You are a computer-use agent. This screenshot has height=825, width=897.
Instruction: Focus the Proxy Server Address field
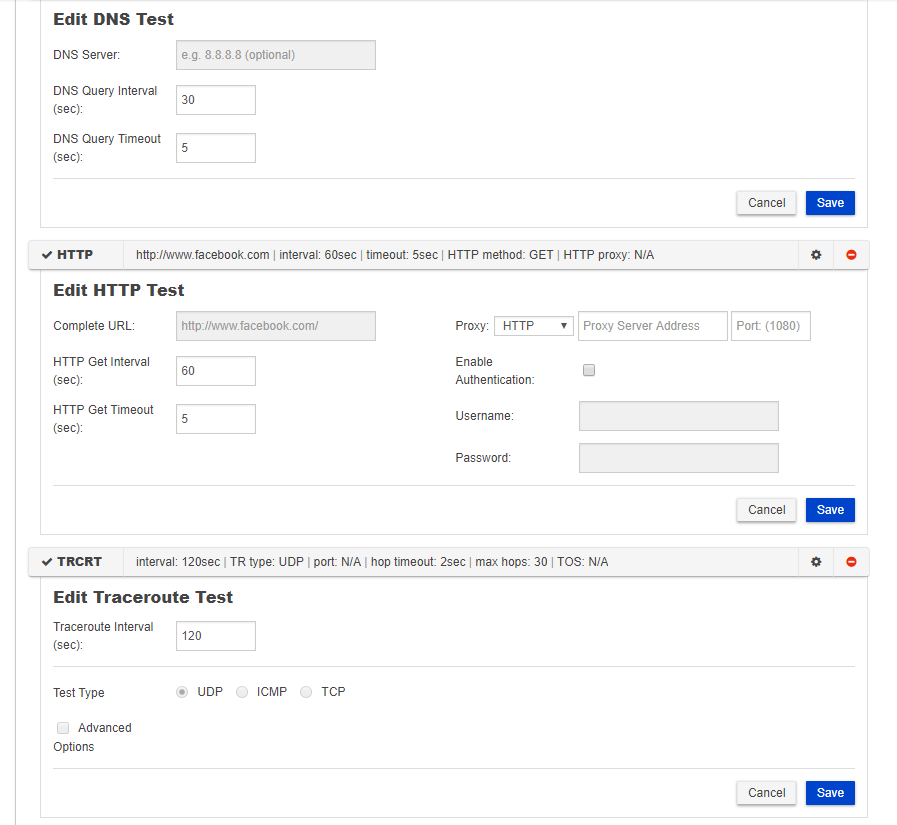(652, 326)
